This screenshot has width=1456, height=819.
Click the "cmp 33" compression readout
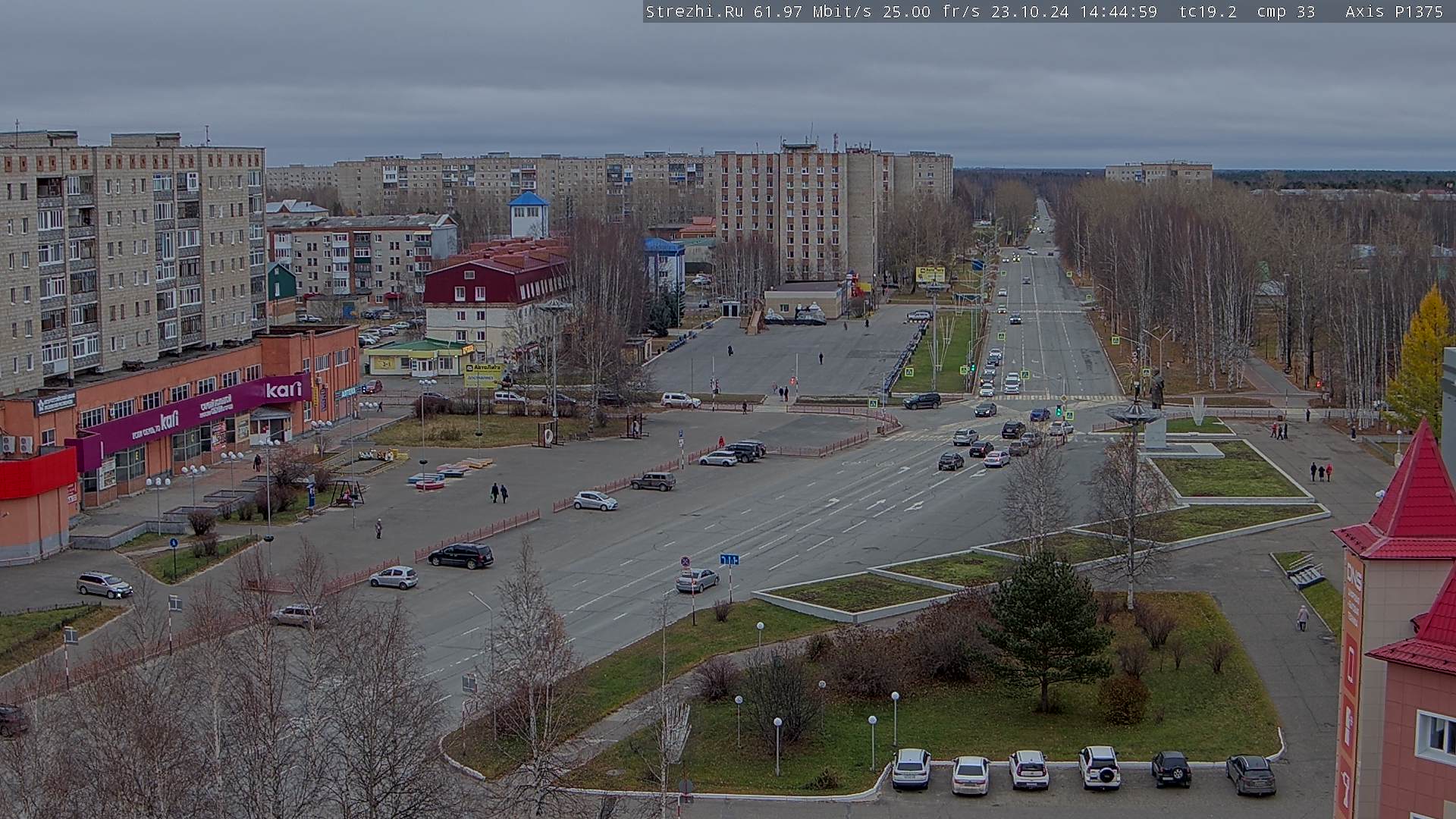click(x=1285, y=11)
